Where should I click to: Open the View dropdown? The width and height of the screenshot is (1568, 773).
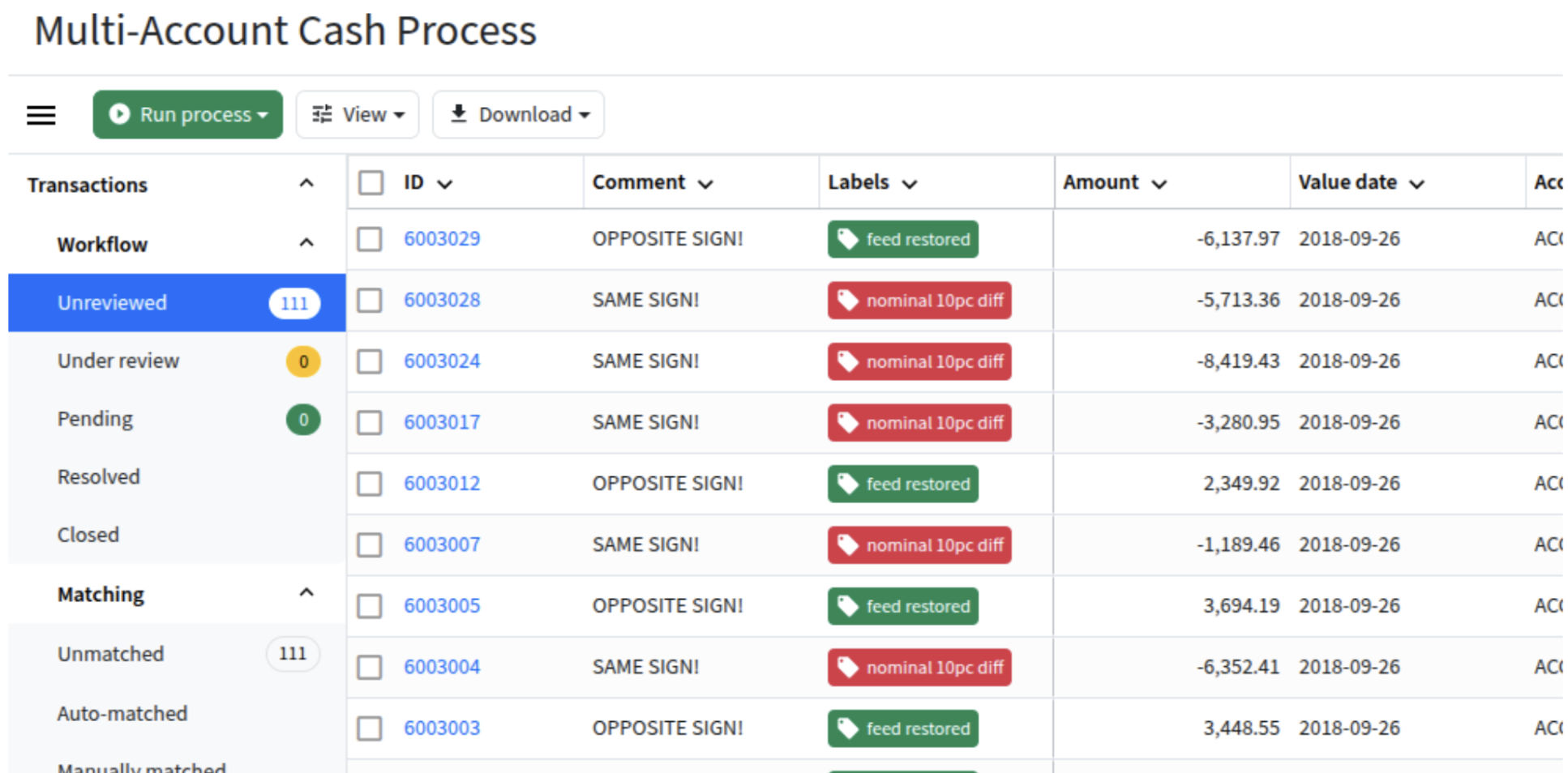click(358, 114)
